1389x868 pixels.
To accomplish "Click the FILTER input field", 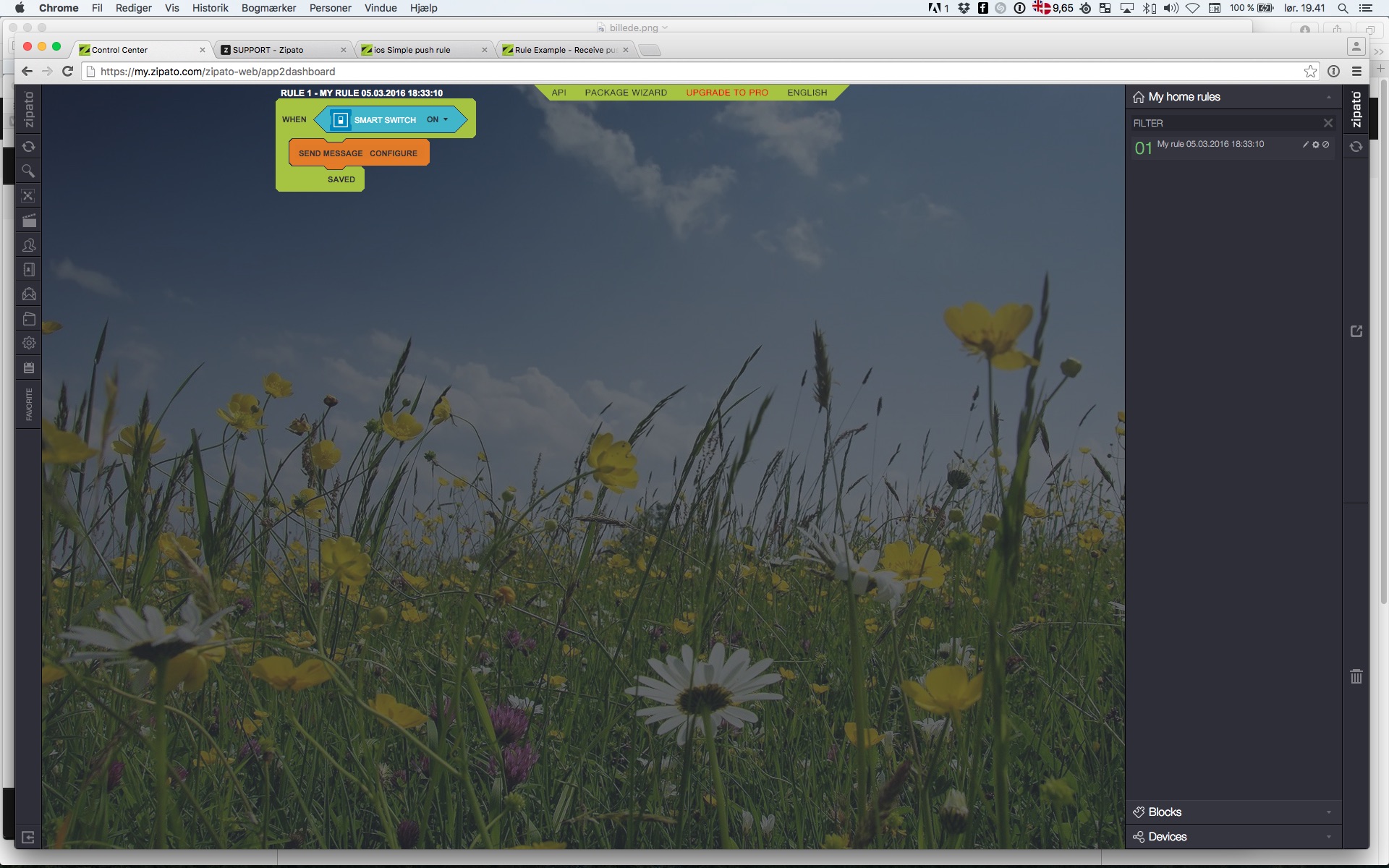I will click(x=1223, y=123).
